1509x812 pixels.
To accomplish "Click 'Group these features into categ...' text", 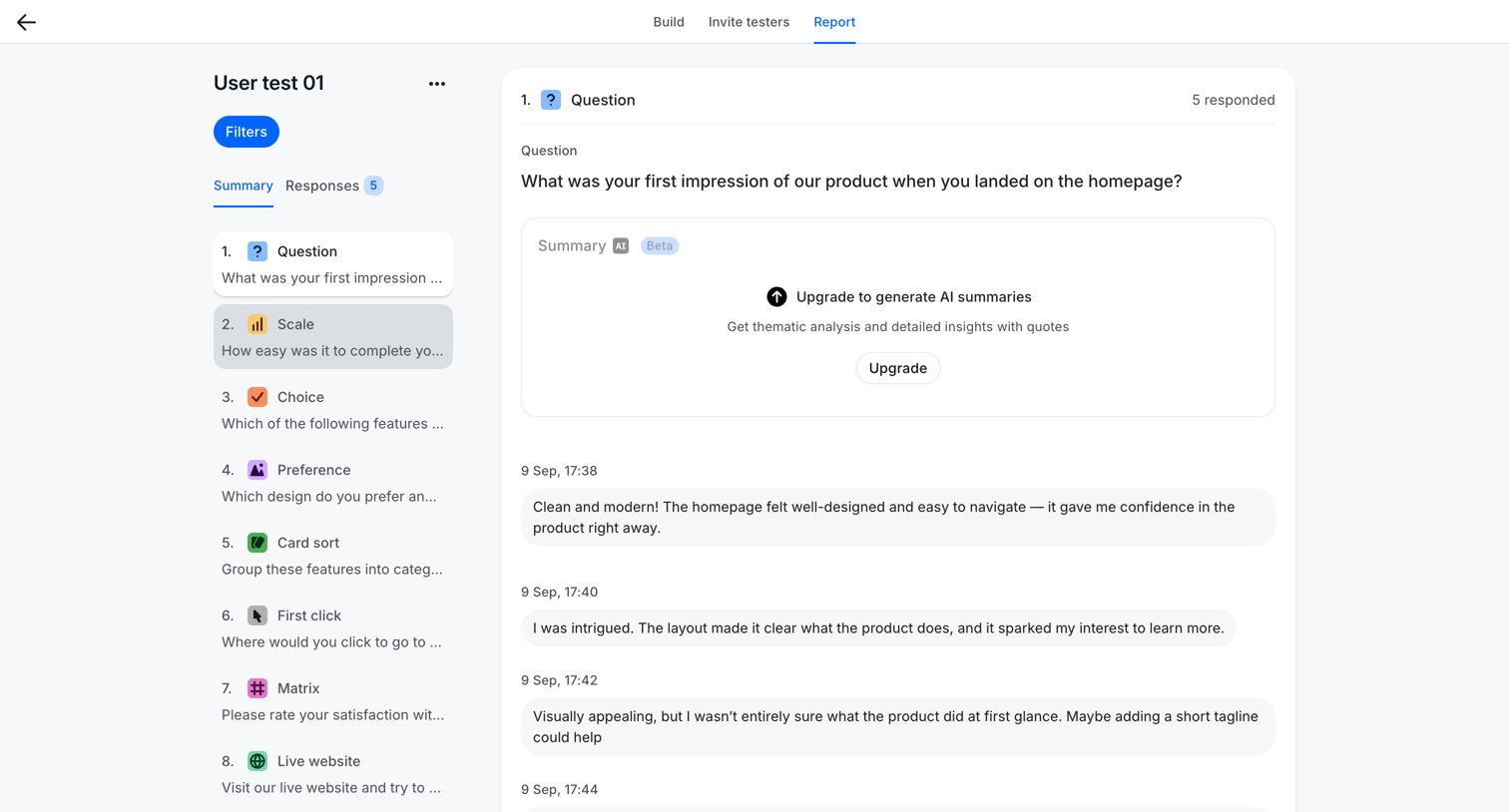I will (332, 570).
